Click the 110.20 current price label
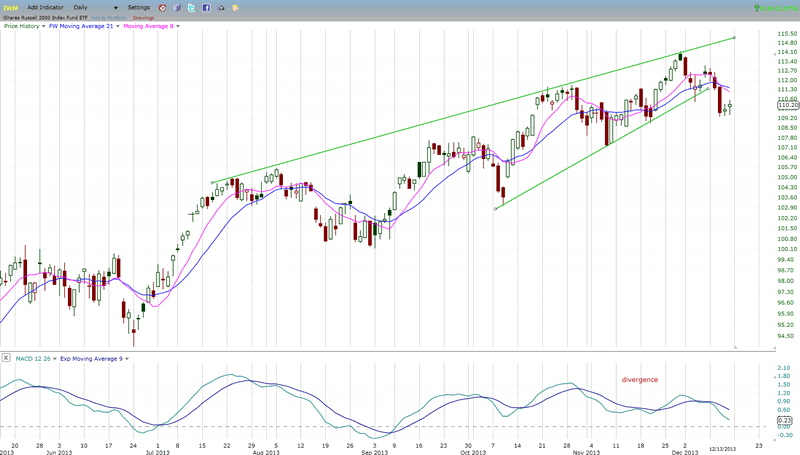Viewport: 800px width, 455px height. [788, 105]
